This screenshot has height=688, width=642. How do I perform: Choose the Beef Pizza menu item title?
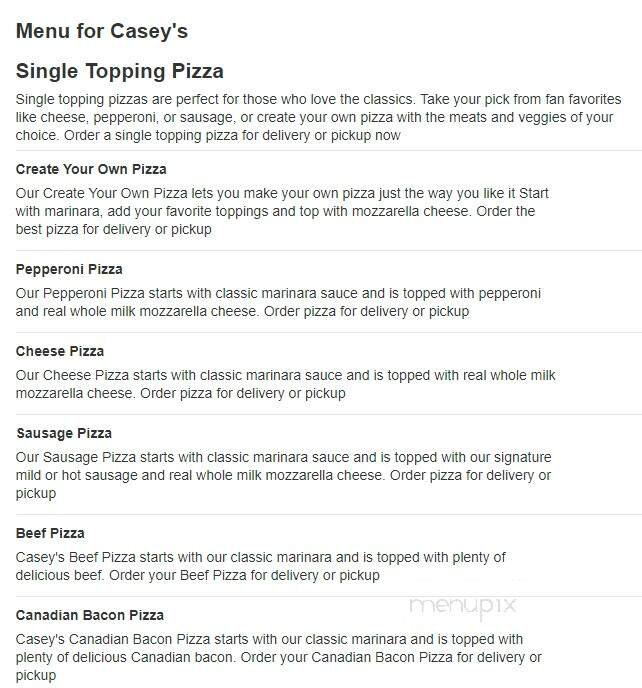pos(50,533)
